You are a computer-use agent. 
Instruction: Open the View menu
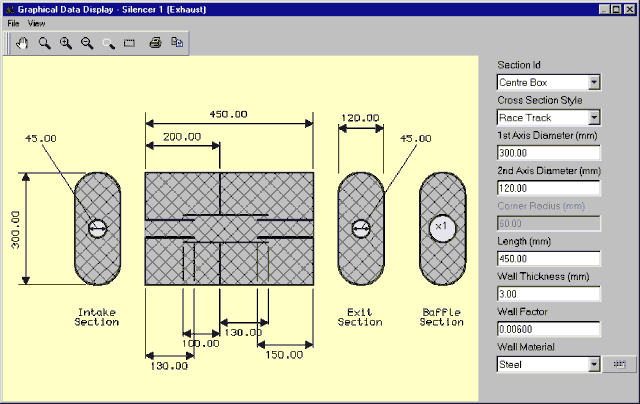(36, 23)
